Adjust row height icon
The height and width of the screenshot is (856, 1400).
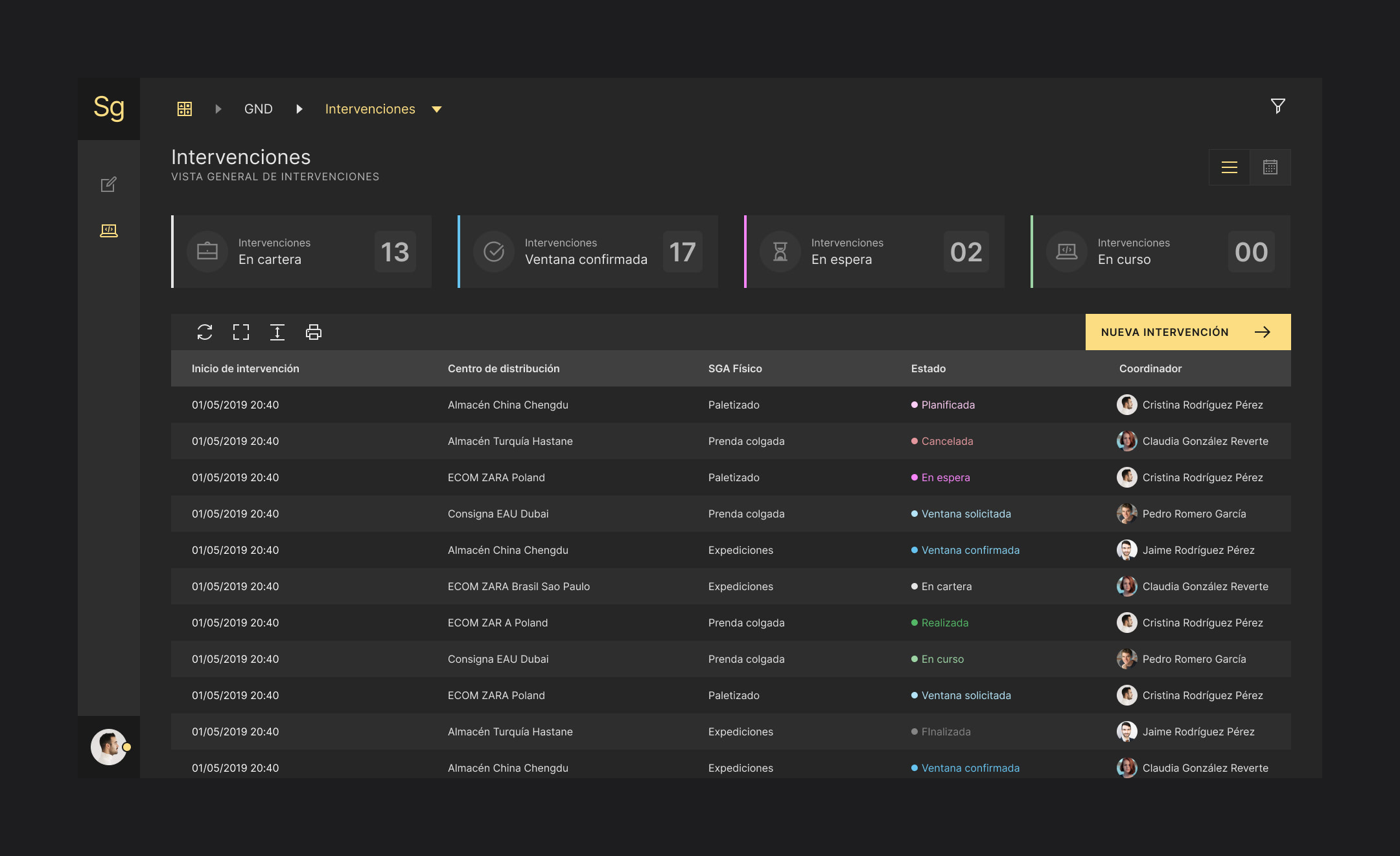pos(277,332)
